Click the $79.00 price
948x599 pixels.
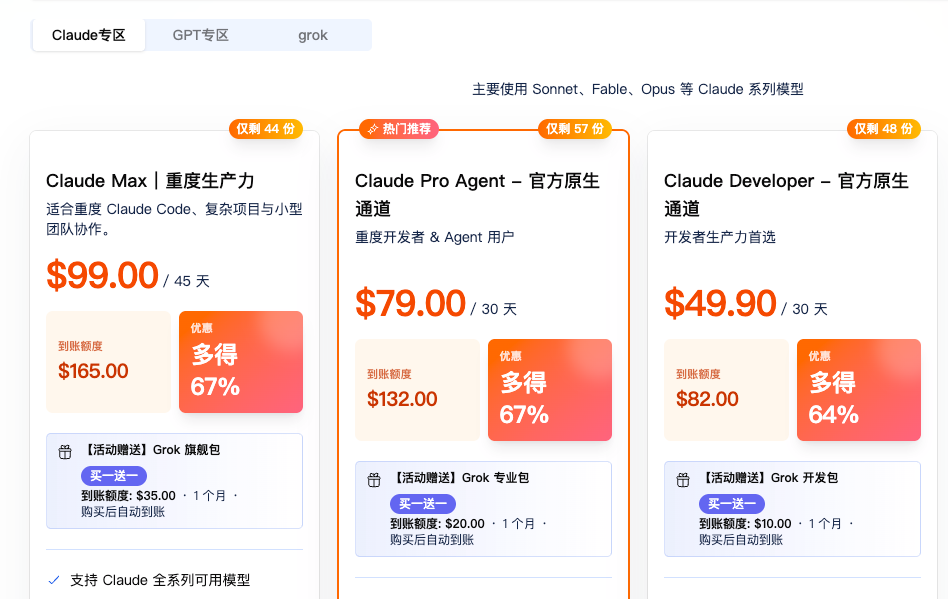411,303
